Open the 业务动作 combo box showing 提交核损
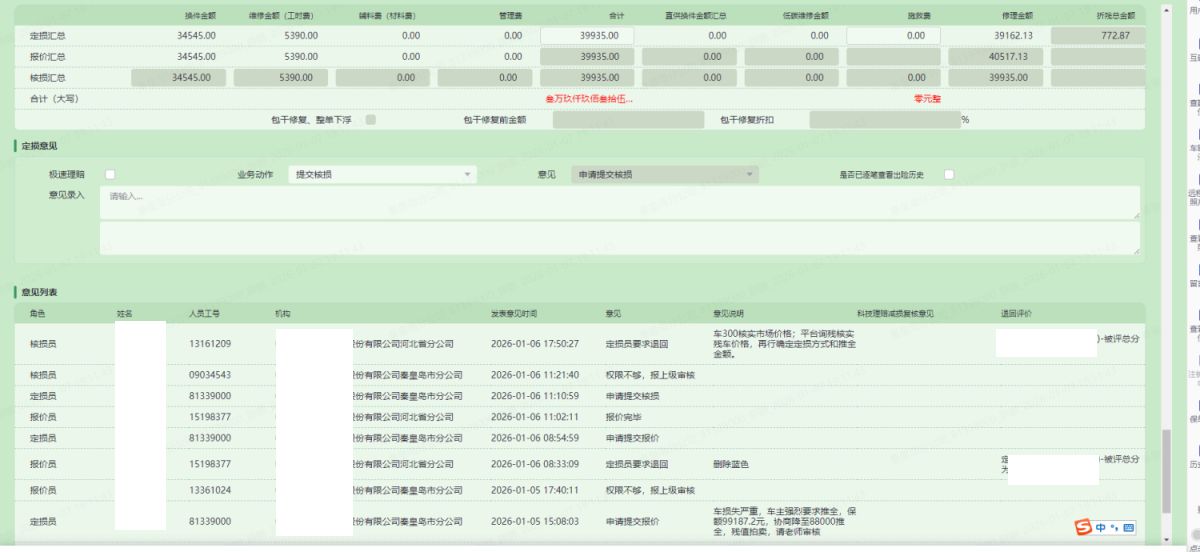This screenshot has height=552, width=1200. click(382, 174)
